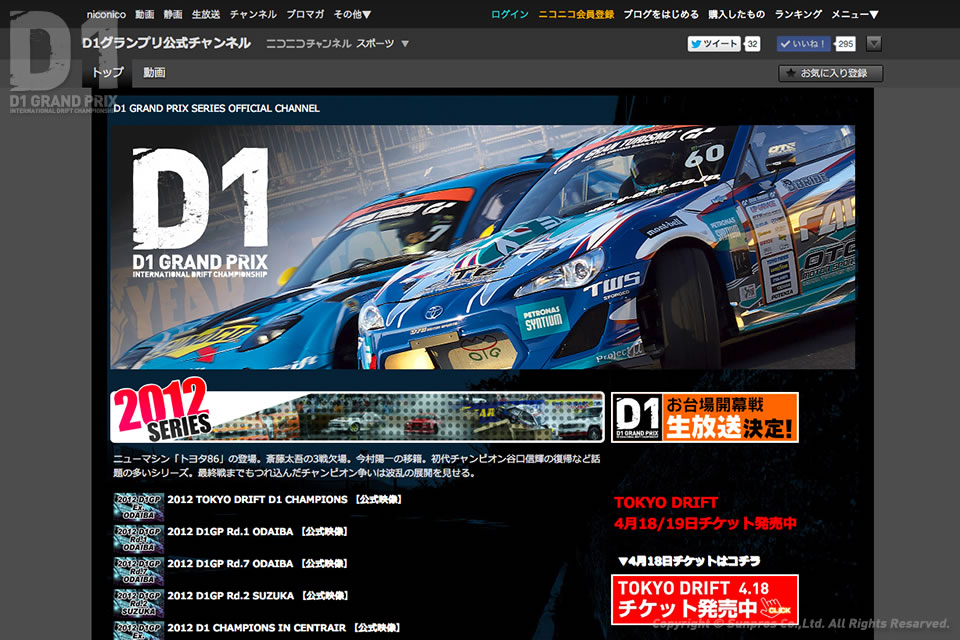Open the 2012 SERIES banner
960x640 pixels.
(x=357, y=412)
